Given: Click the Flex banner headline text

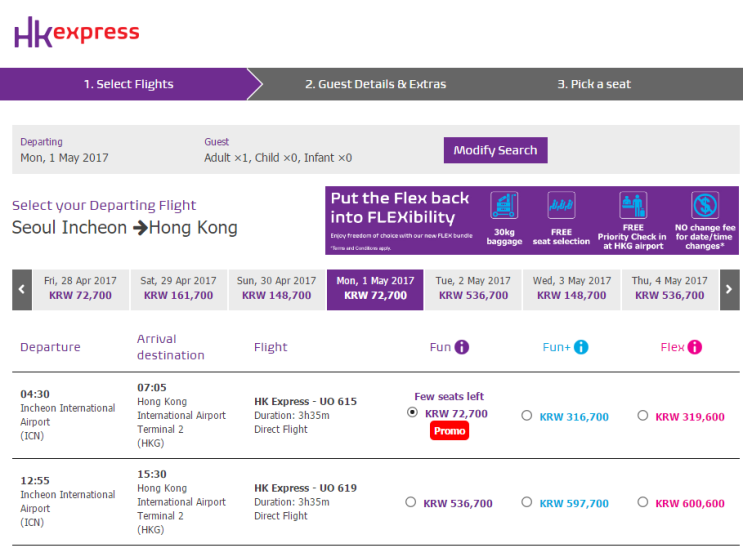Looking at the screenshot, I should [400, 208].
